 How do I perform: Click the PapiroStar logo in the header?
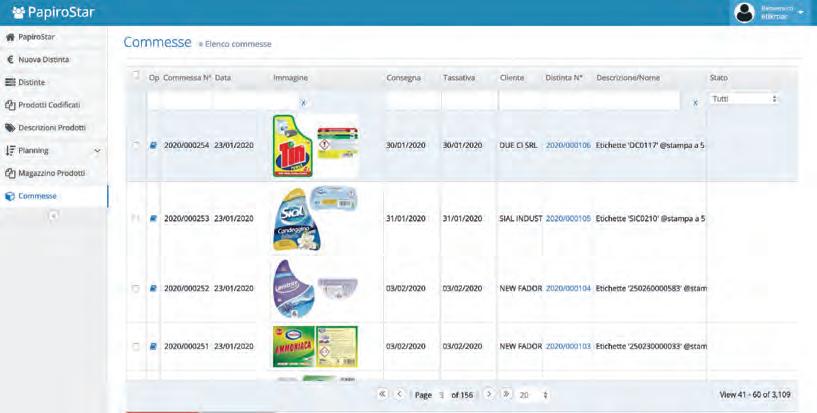[53, 12]
